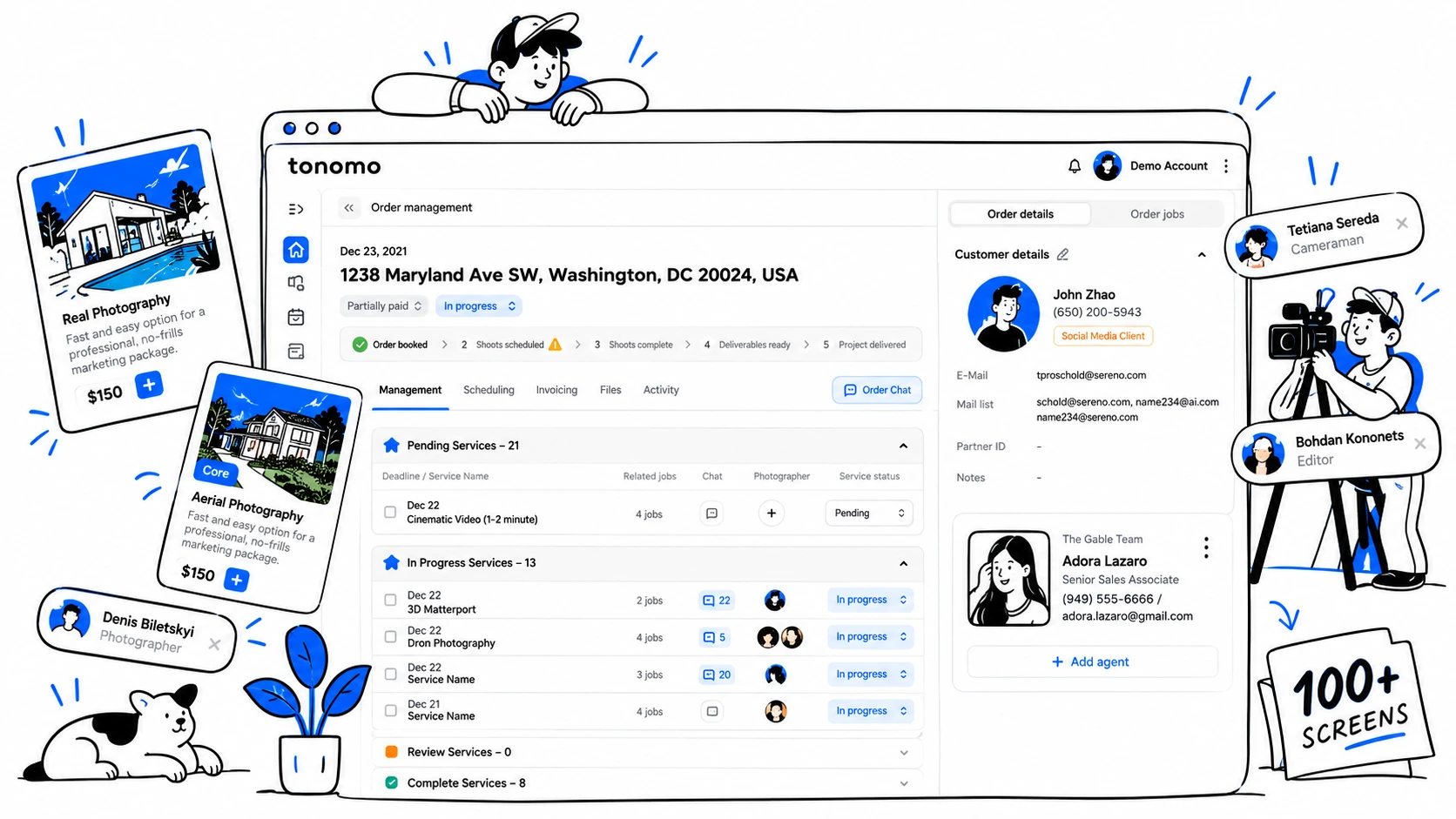This screenshot has height=819, width=1456.
Task: Open the devices sidebar icon below Home
Action: pyautogui.click(x=296, y=283)
